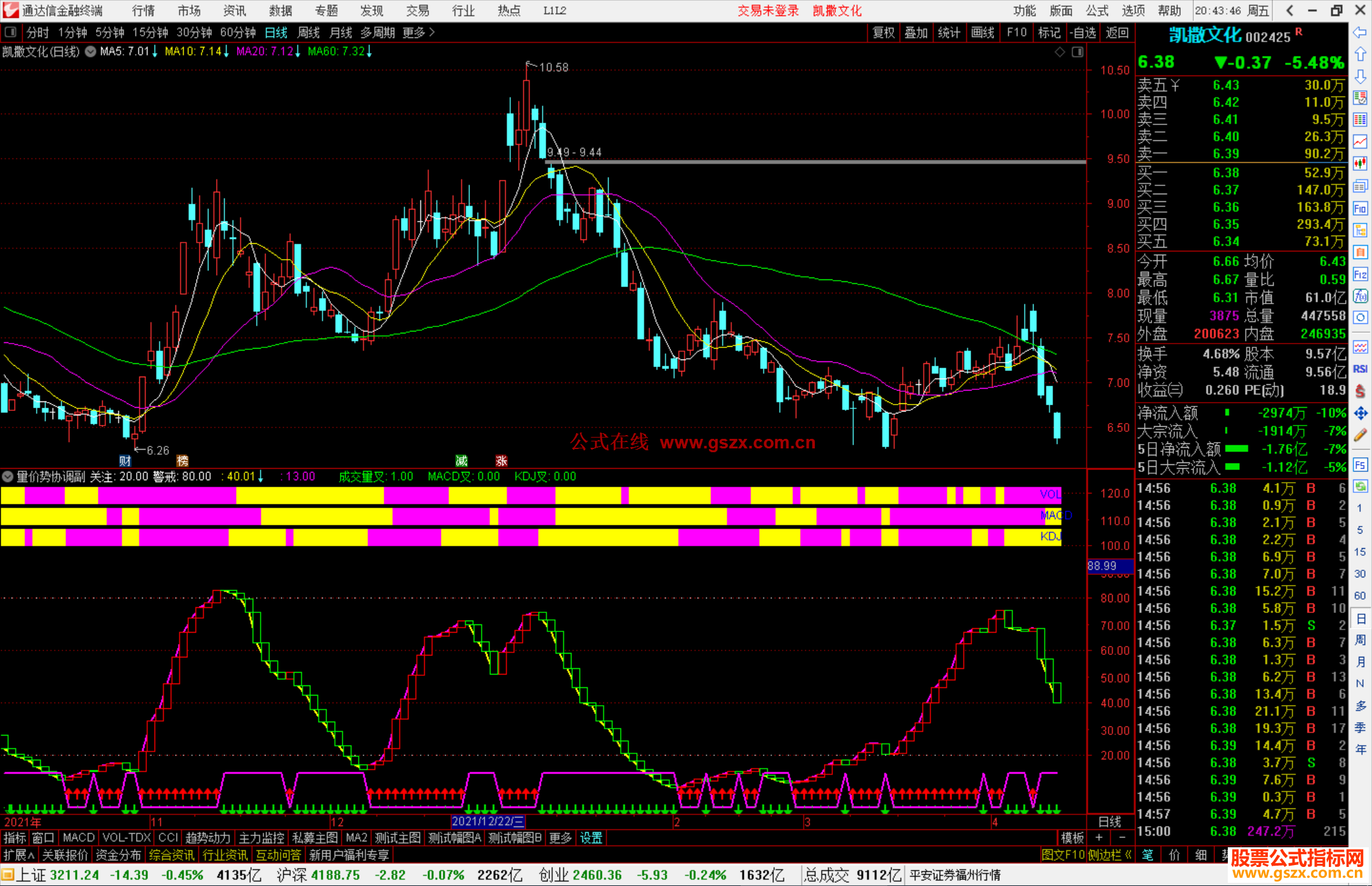This screenshot has width=1372, height=886.
Task: Expand the 扩展 panel
Action: 19,855
